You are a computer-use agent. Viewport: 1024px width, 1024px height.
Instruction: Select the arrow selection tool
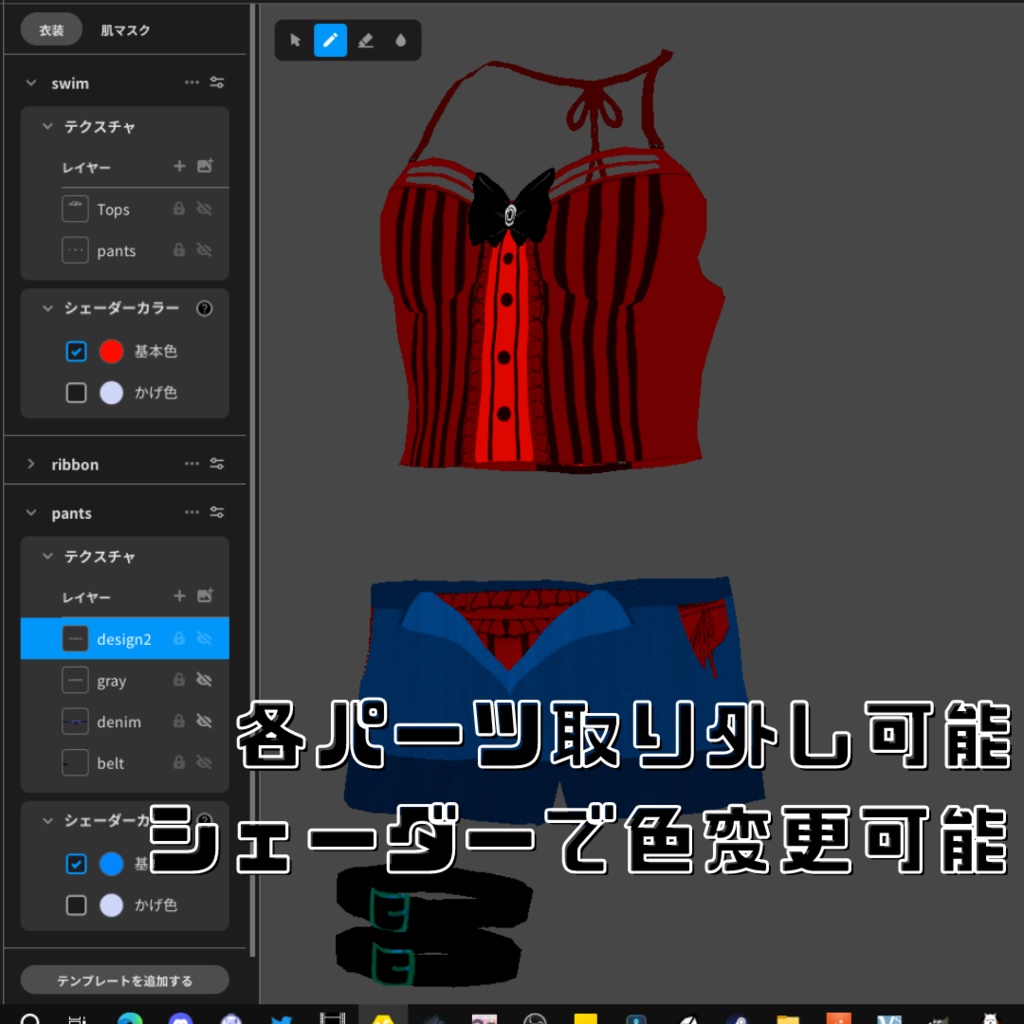pyautogui.click(x=295, y=40)
